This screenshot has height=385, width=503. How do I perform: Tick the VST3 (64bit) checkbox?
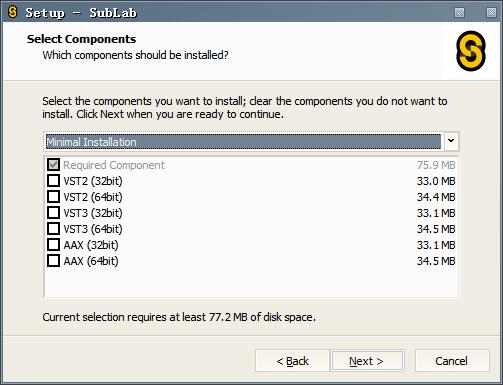click(53, 229)
